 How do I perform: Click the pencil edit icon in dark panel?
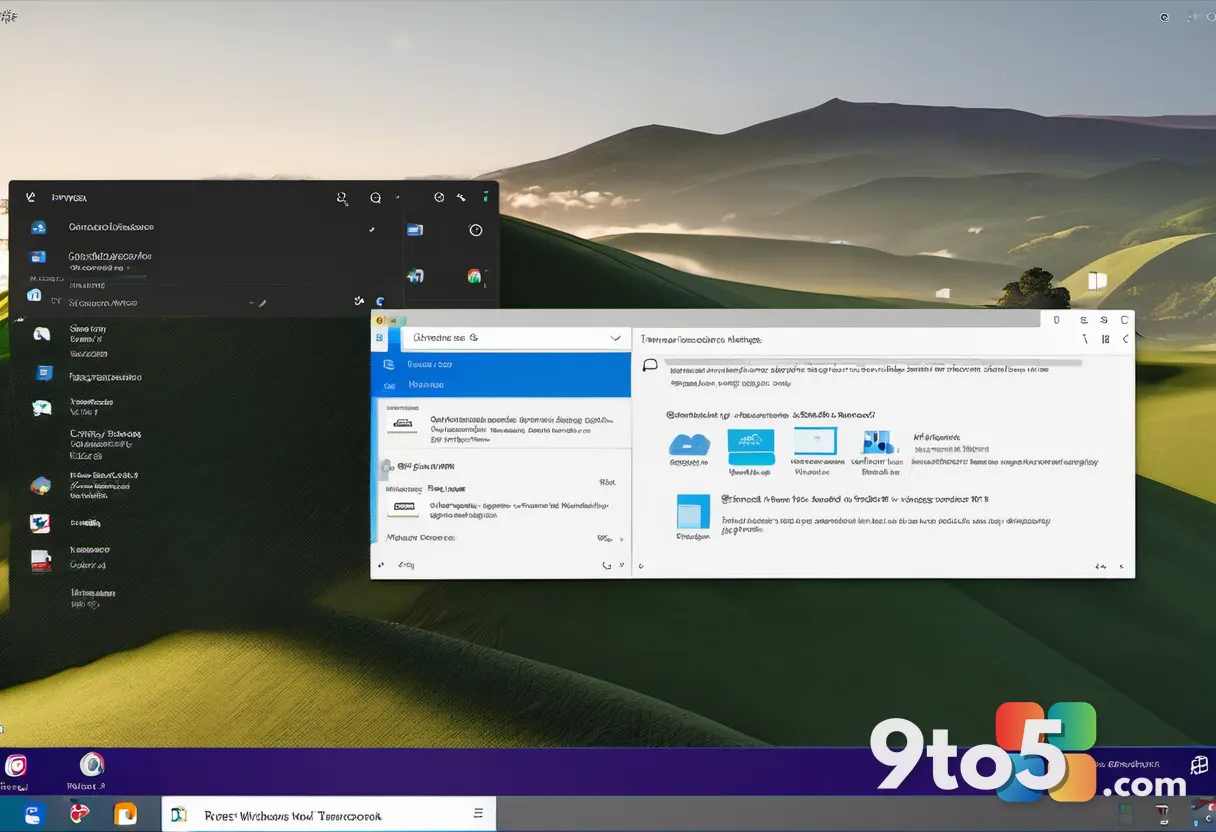click(262, 302)
